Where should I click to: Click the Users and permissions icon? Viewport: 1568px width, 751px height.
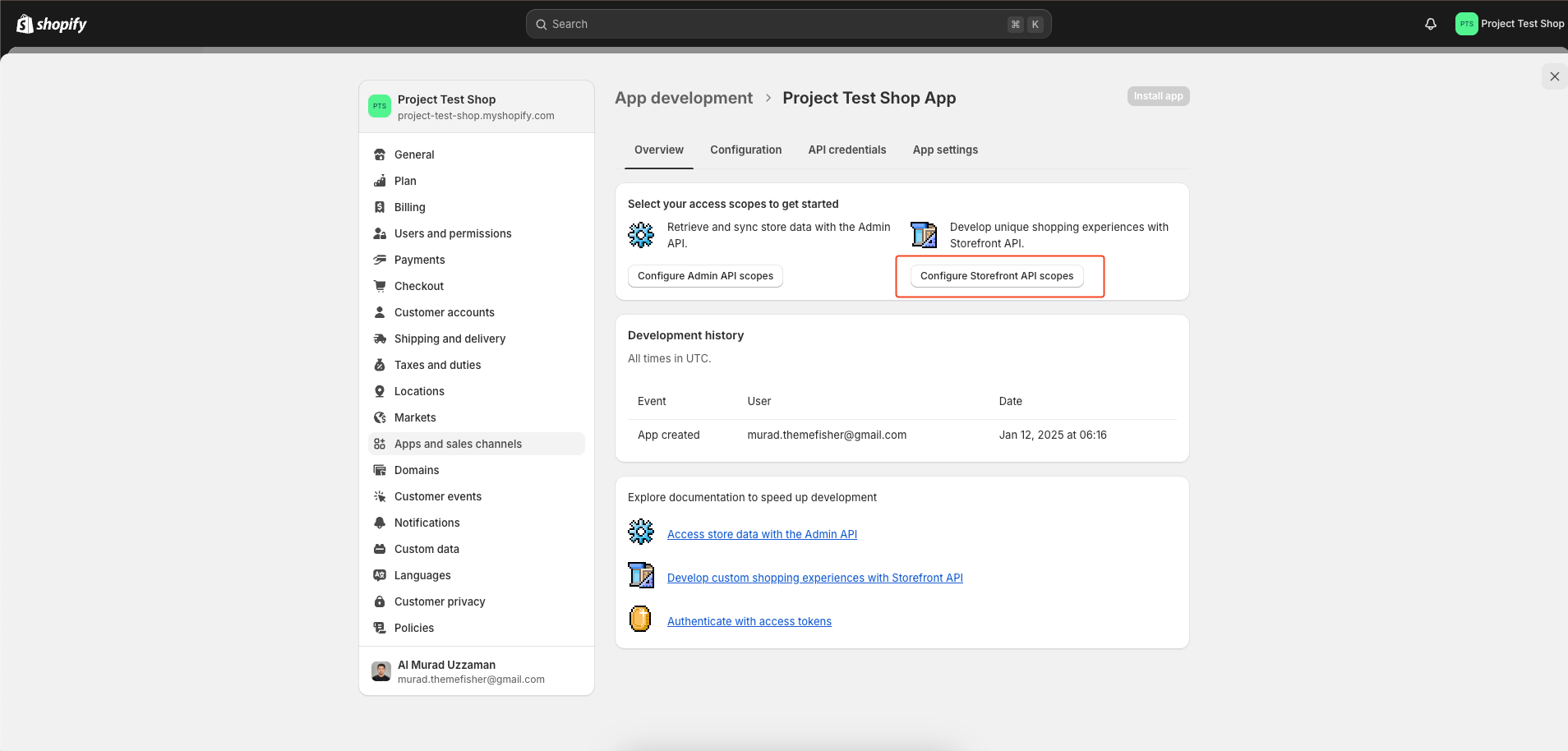380,233
